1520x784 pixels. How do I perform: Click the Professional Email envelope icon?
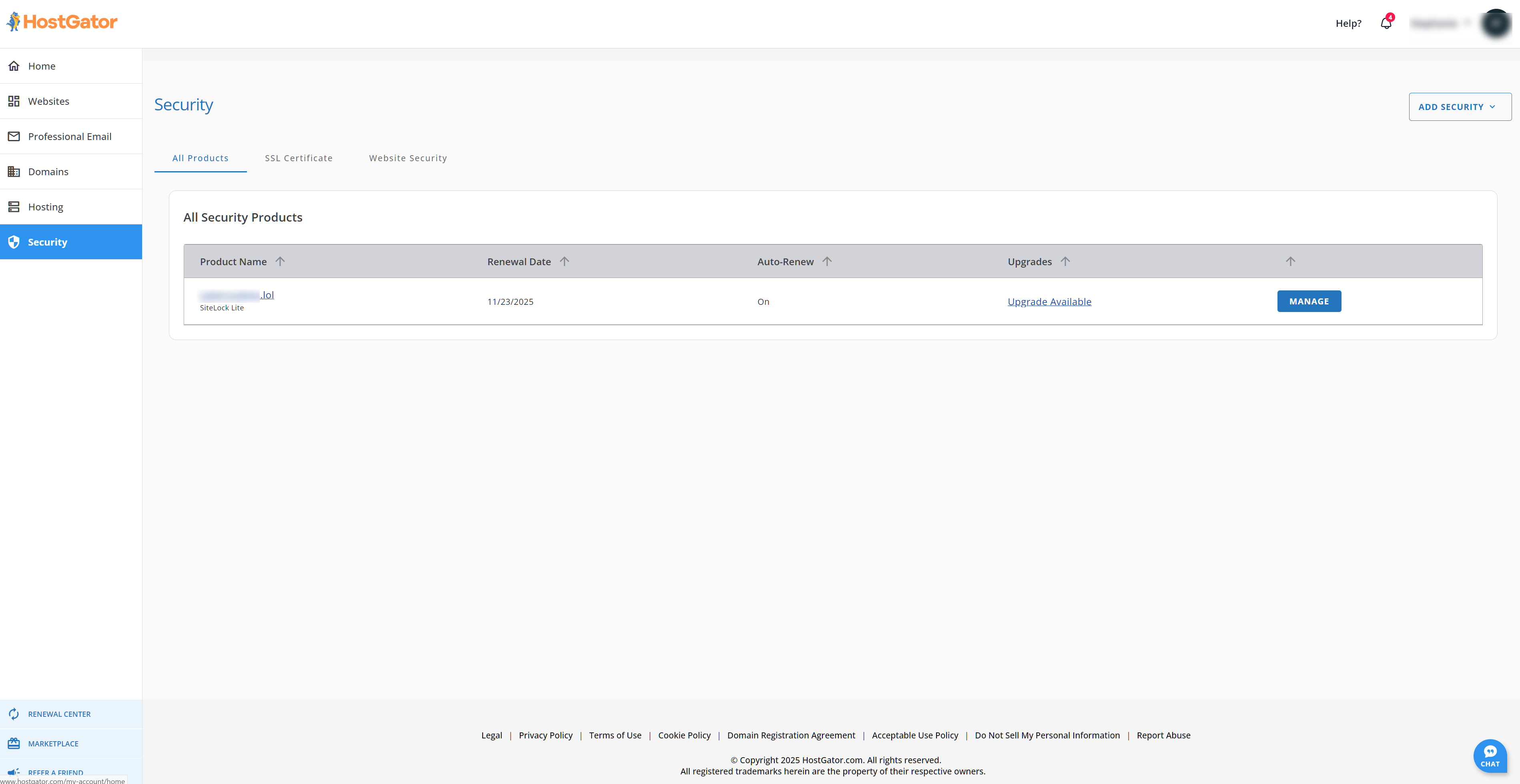click(14, 136)
